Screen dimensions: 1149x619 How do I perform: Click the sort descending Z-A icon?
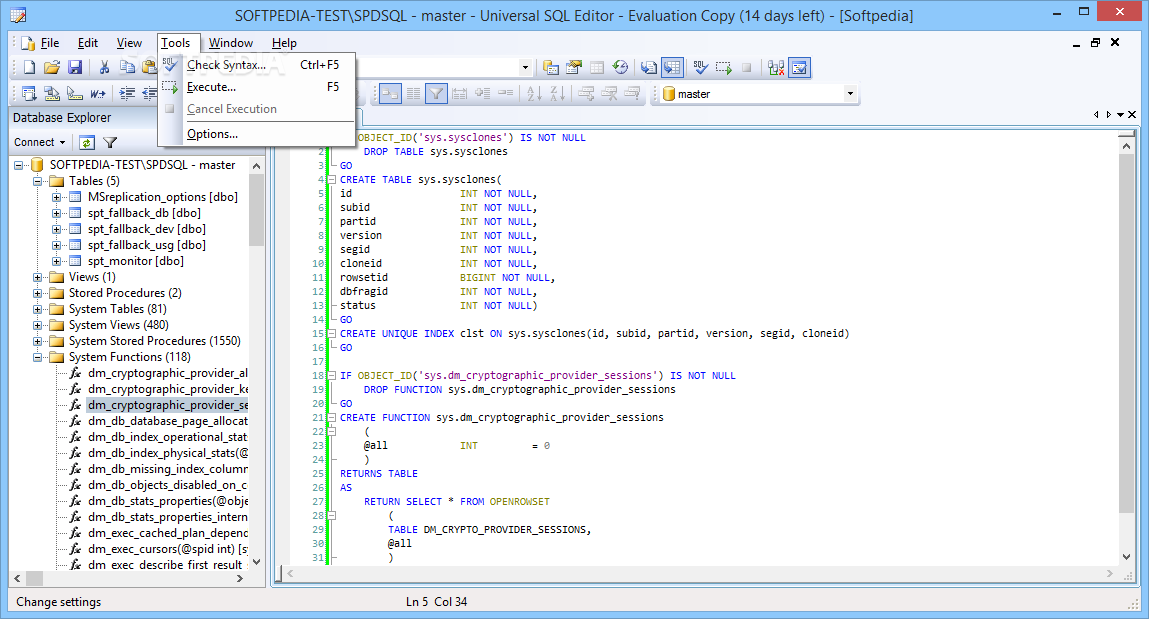(558, 94)
